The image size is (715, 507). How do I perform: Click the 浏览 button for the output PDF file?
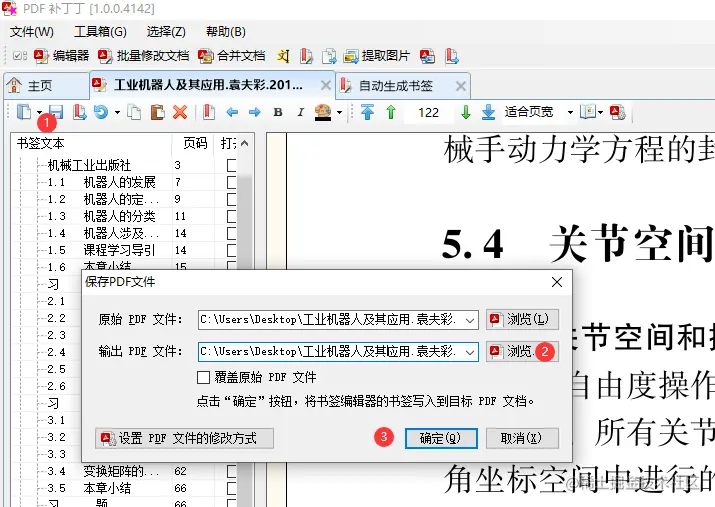522,352
